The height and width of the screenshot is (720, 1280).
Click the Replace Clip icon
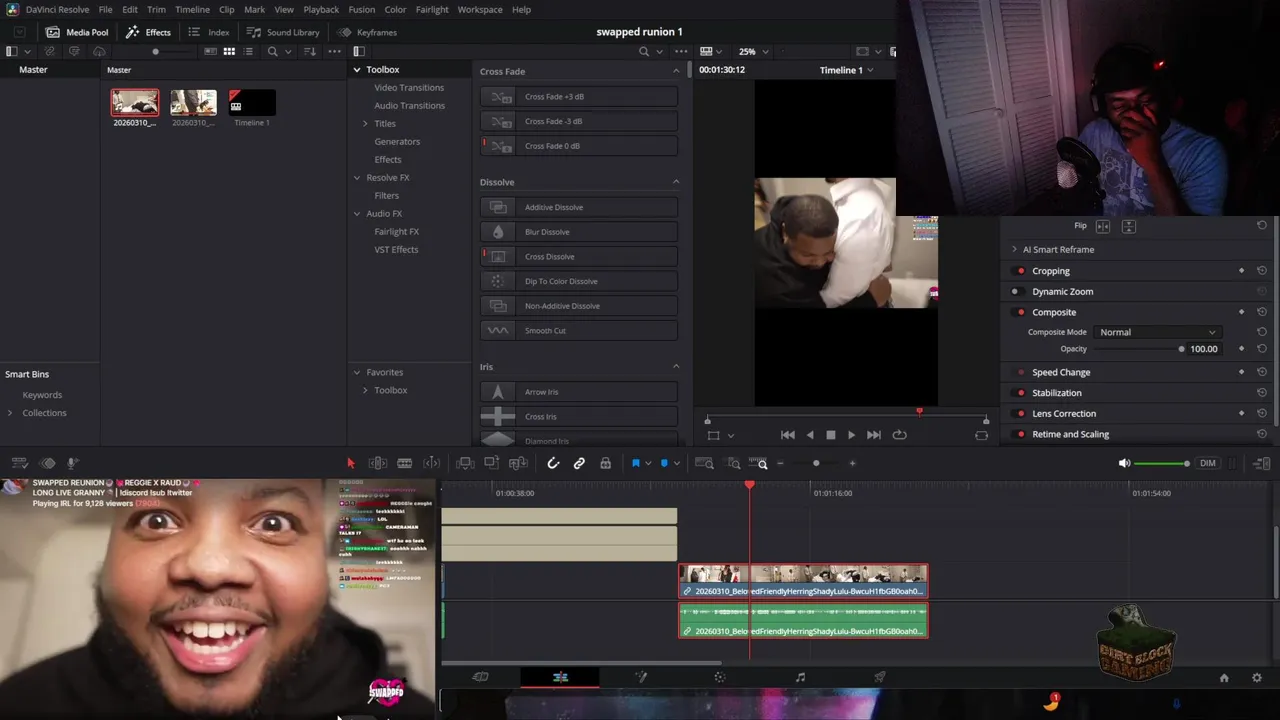pos(518,463)
